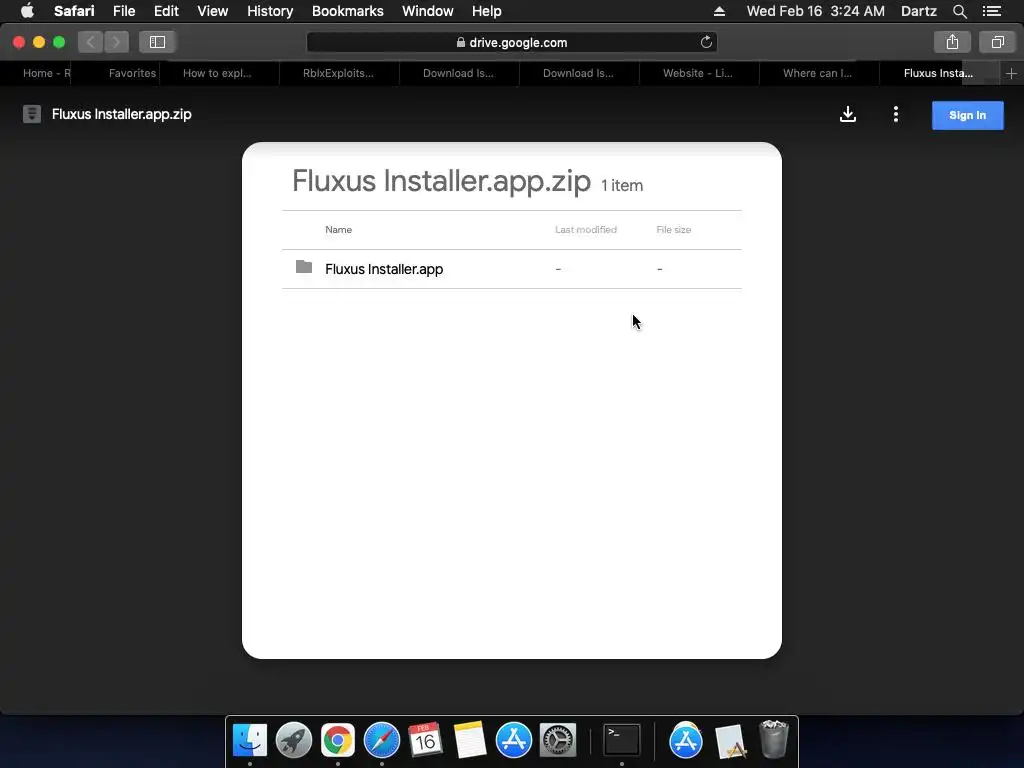
Task: Open the Edit menu
Action: pyautogui.click(x=166, y=11)
